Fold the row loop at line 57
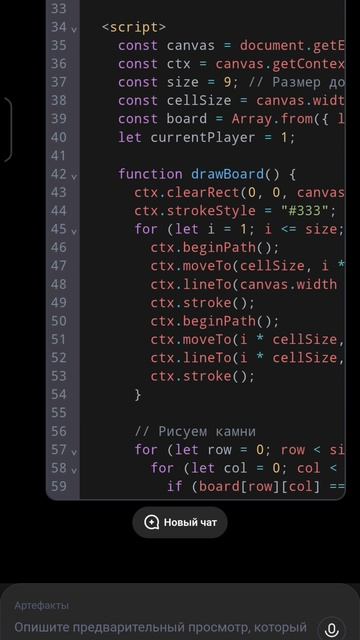The image size is (360, 640). 74,452
